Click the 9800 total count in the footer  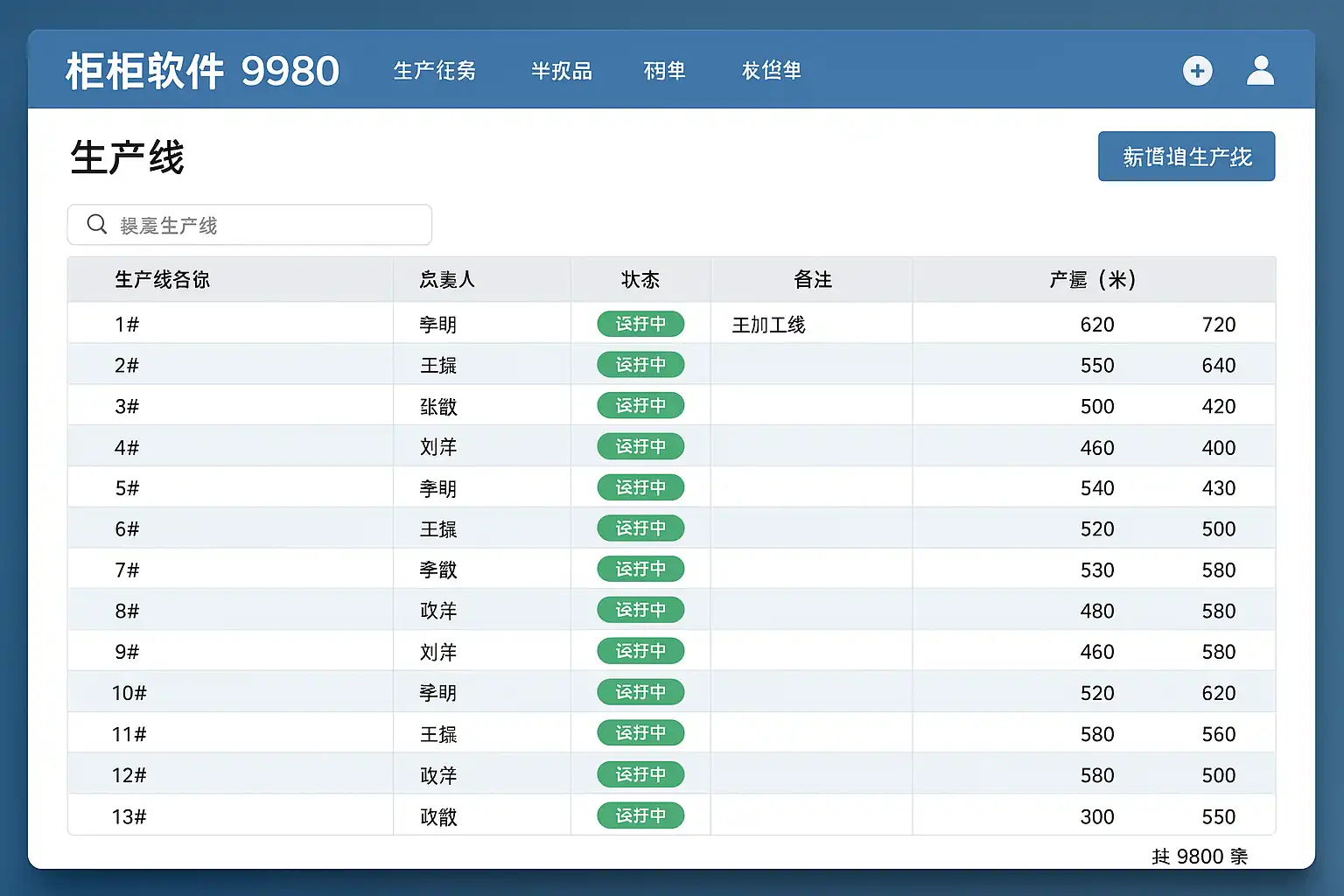(x=1200, y=857)
